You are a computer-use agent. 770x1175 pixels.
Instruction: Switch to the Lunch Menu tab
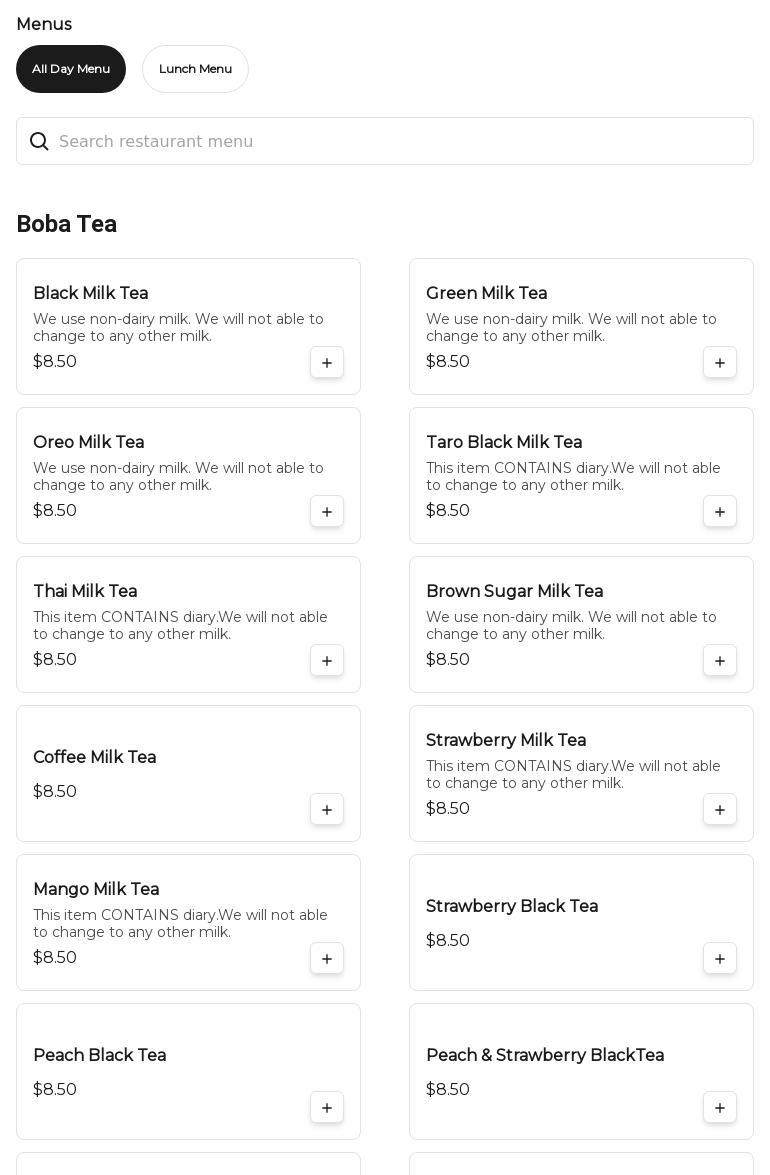195,69
